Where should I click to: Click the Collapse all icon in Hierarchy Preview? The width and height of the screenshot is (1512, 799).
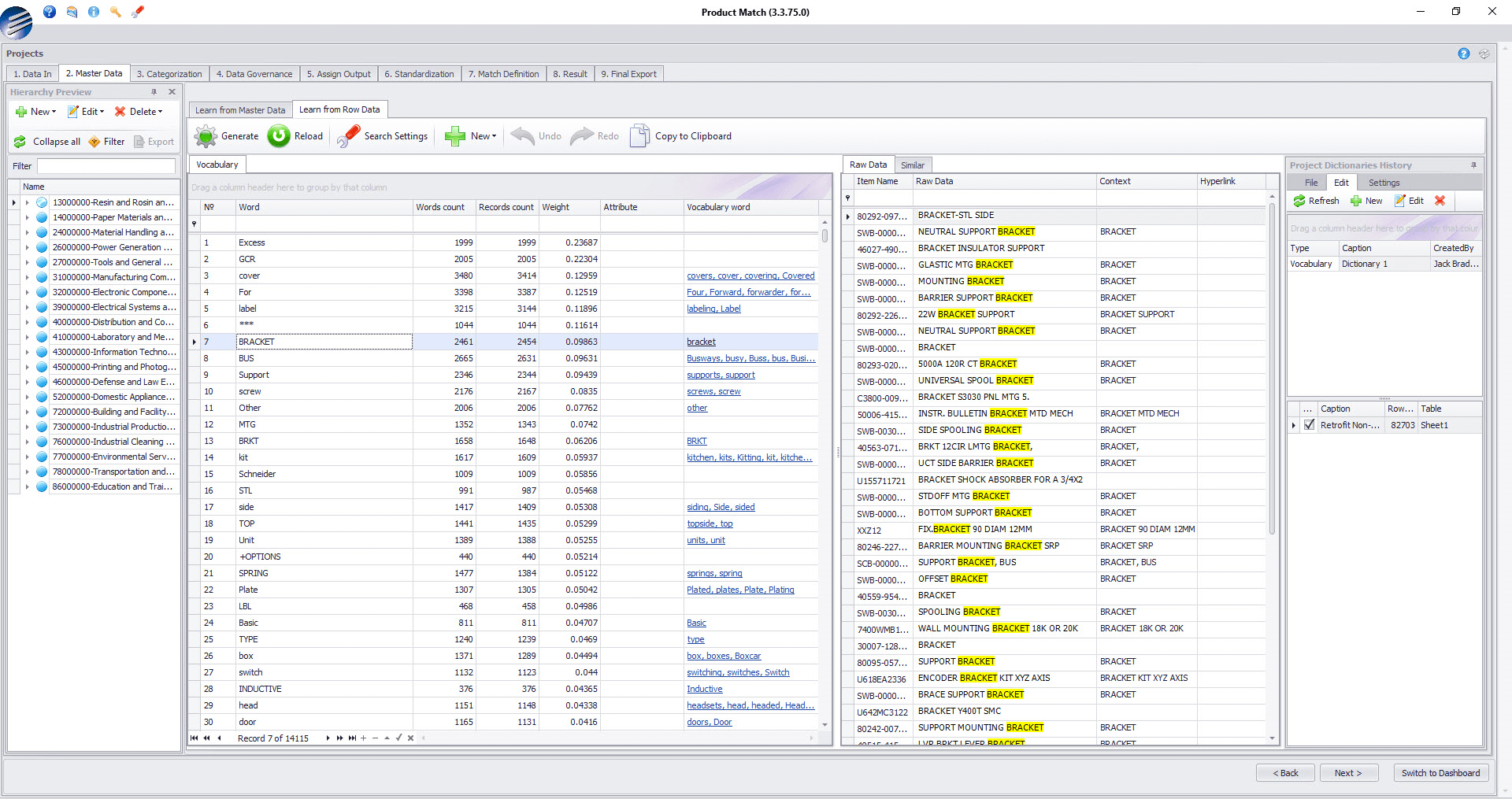pos(20,142)
